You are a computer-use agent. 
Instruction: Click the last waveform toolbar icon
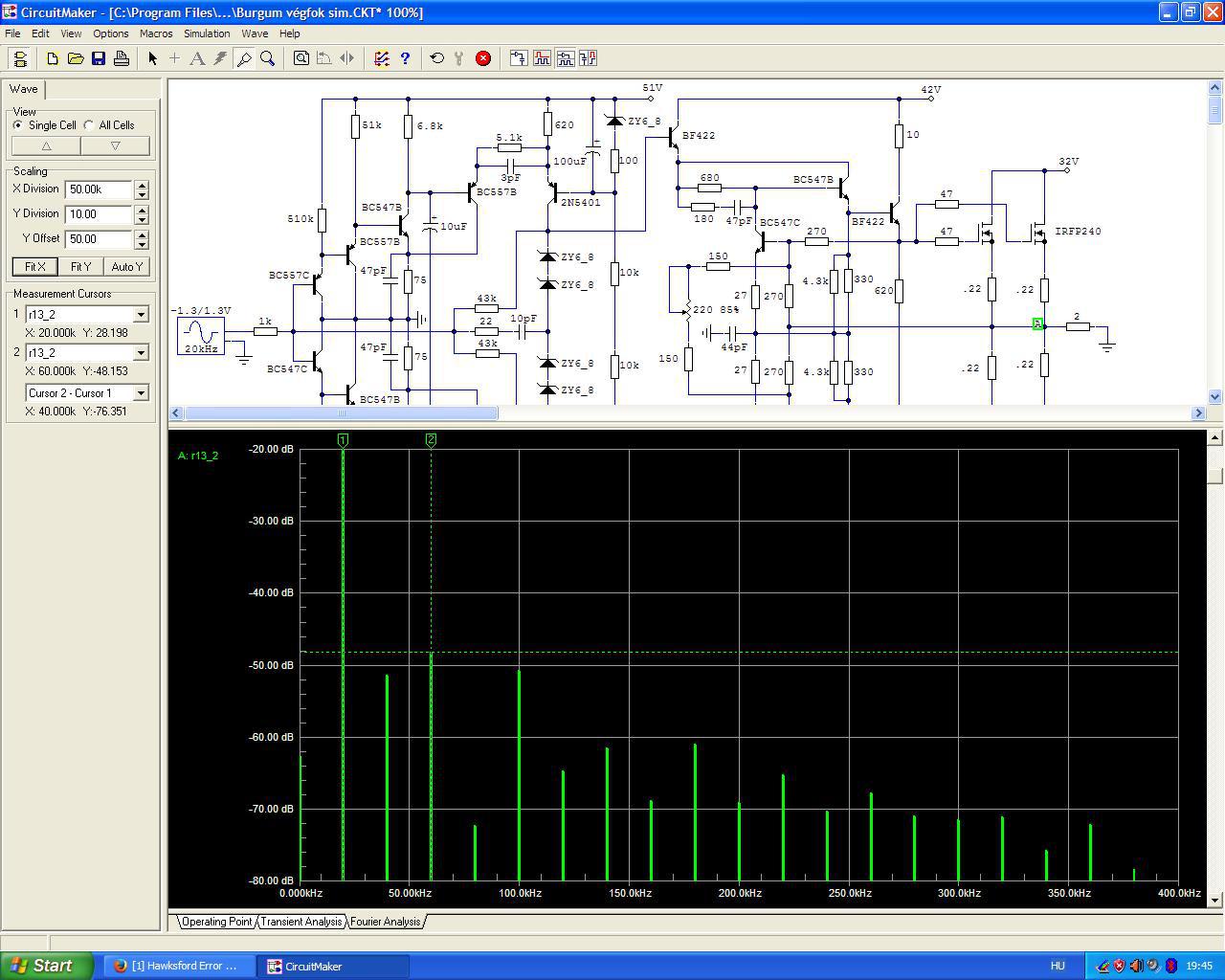589,58
